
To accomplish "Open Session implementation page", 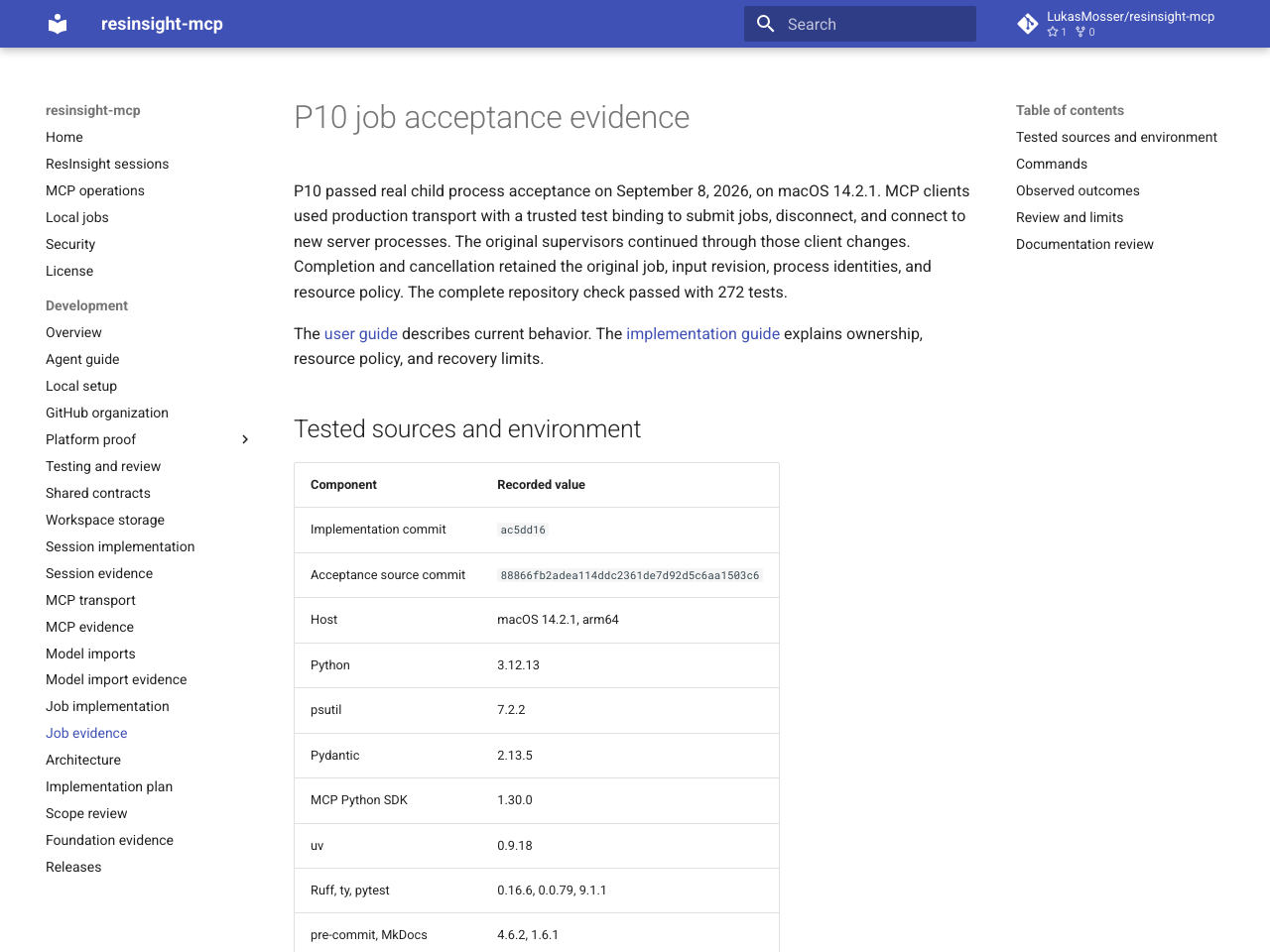I will 120,546.
